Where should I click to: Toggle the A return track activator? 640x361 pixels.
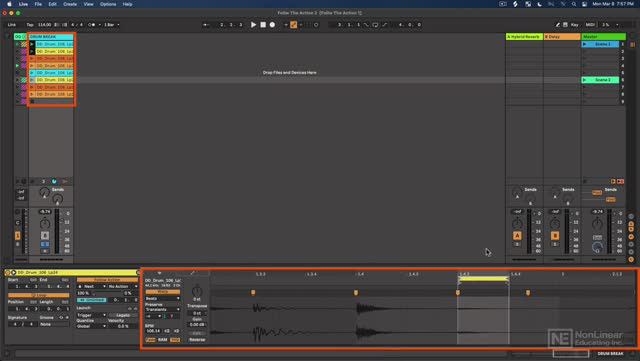517,236
